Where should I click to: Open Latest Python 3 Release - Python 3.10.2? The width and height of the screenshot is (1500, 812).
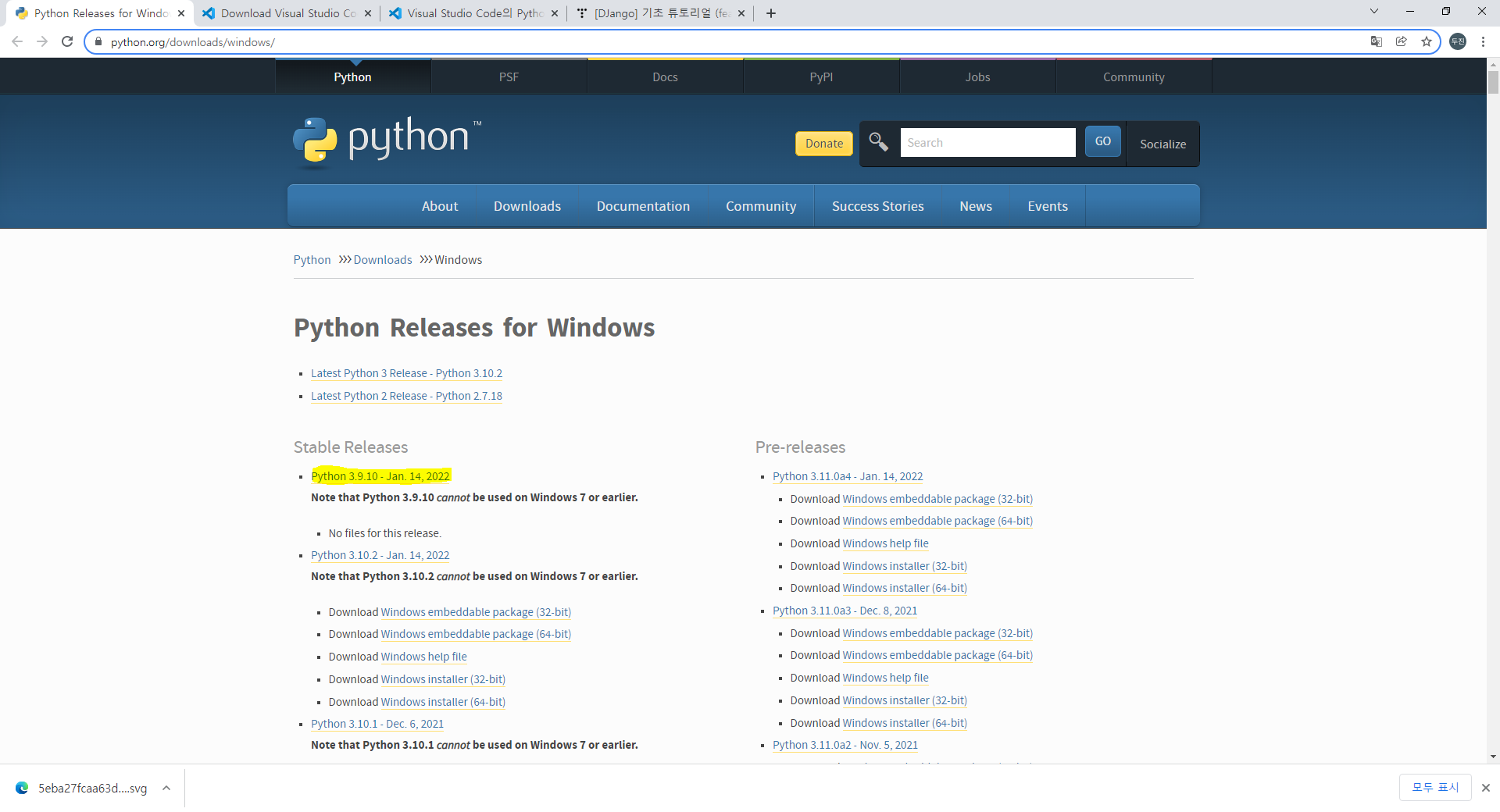click(406, 374)
